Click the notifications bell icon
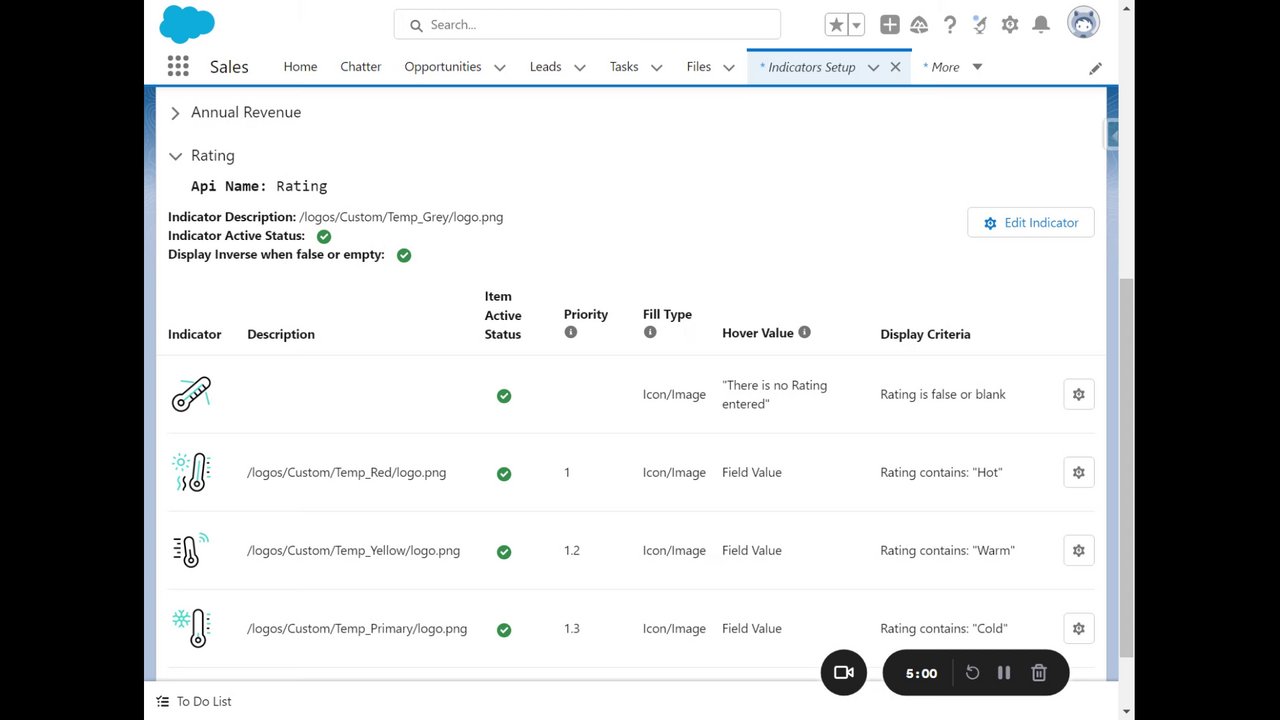Viewport: 1280px width, 720px height. [x=1041, y=25]
